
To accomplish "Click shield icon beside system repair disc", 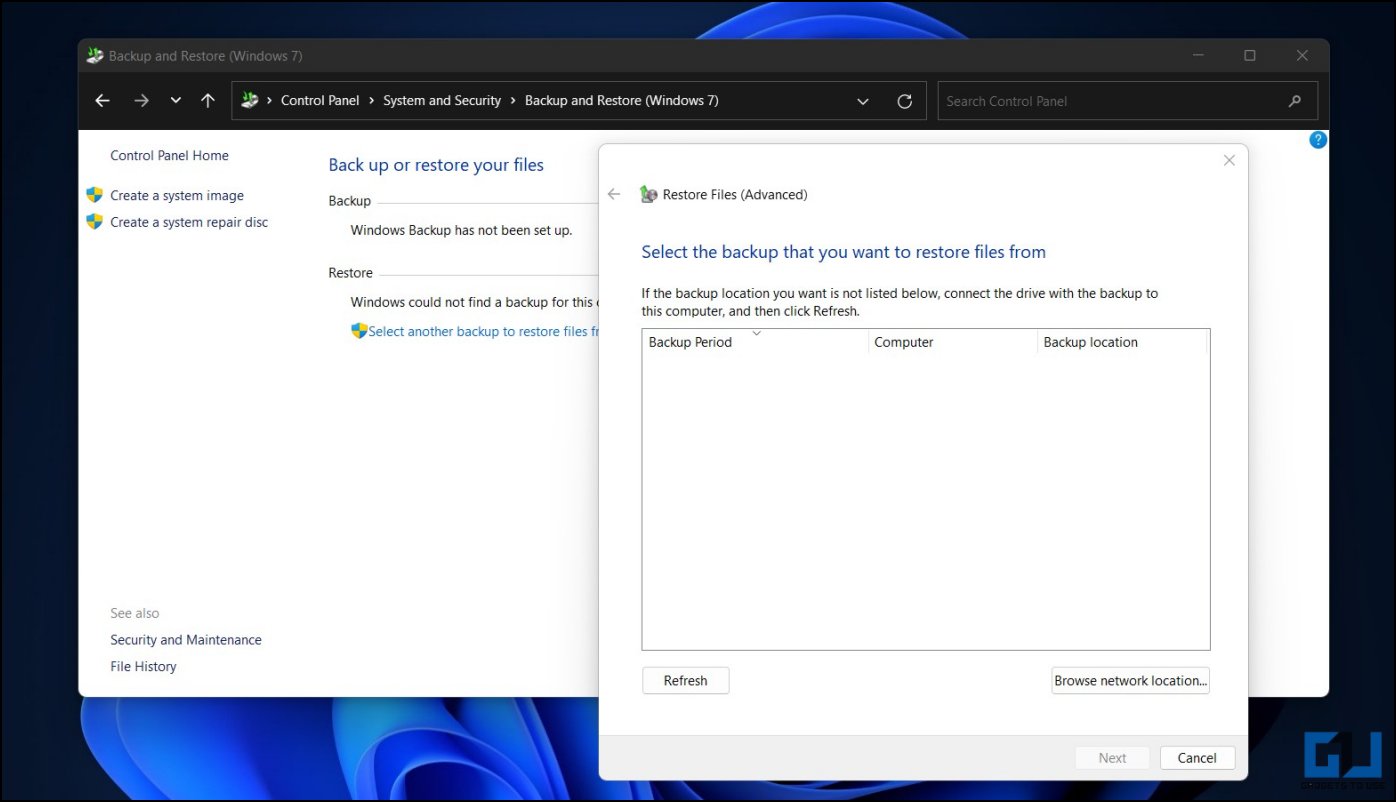I will tap(95, 222).
